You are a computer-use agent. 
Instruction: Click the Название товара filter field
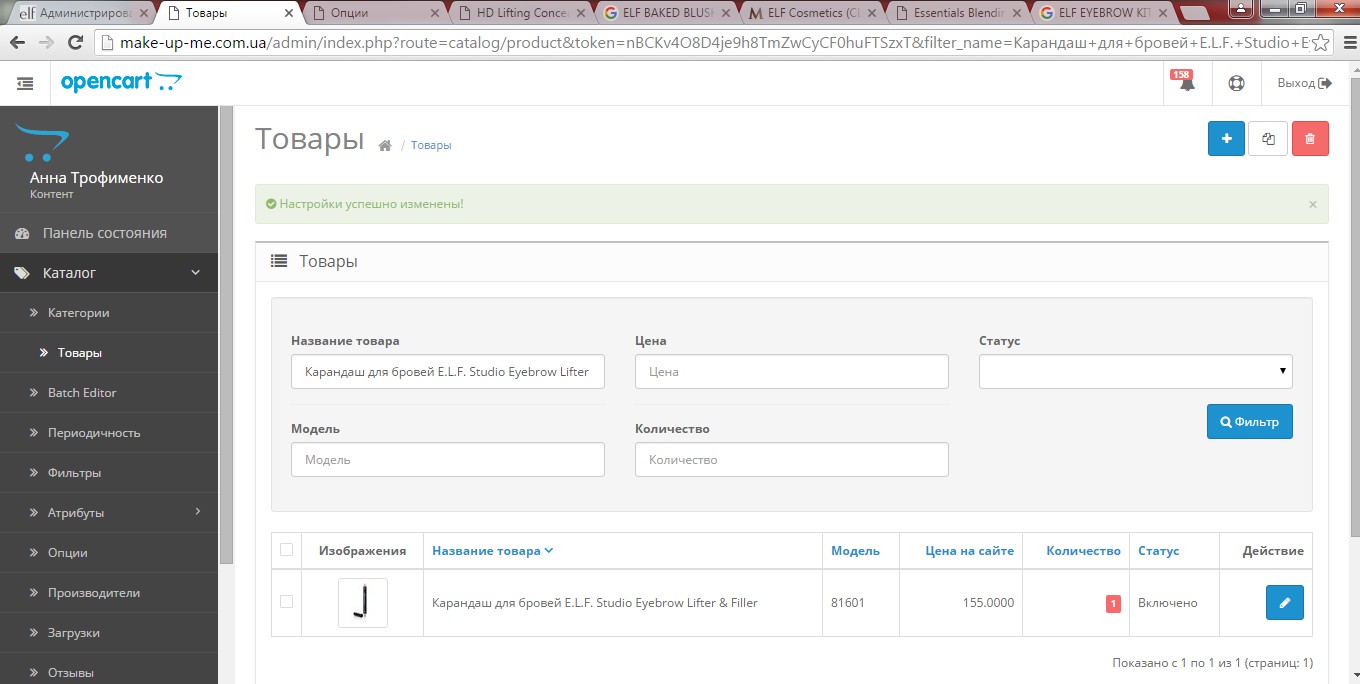tap(448, 371)
